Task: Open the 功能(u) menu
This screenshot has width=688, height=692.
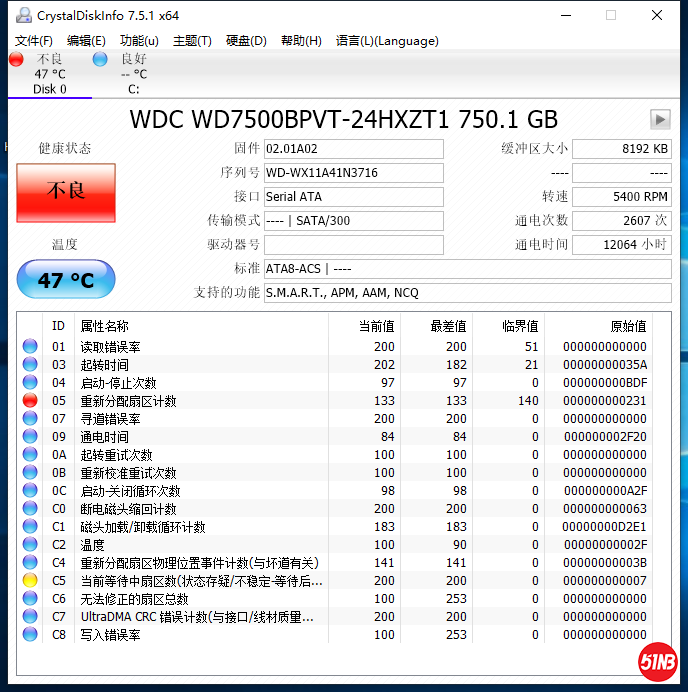Action: pyautogui.click(x=139, y=41)
